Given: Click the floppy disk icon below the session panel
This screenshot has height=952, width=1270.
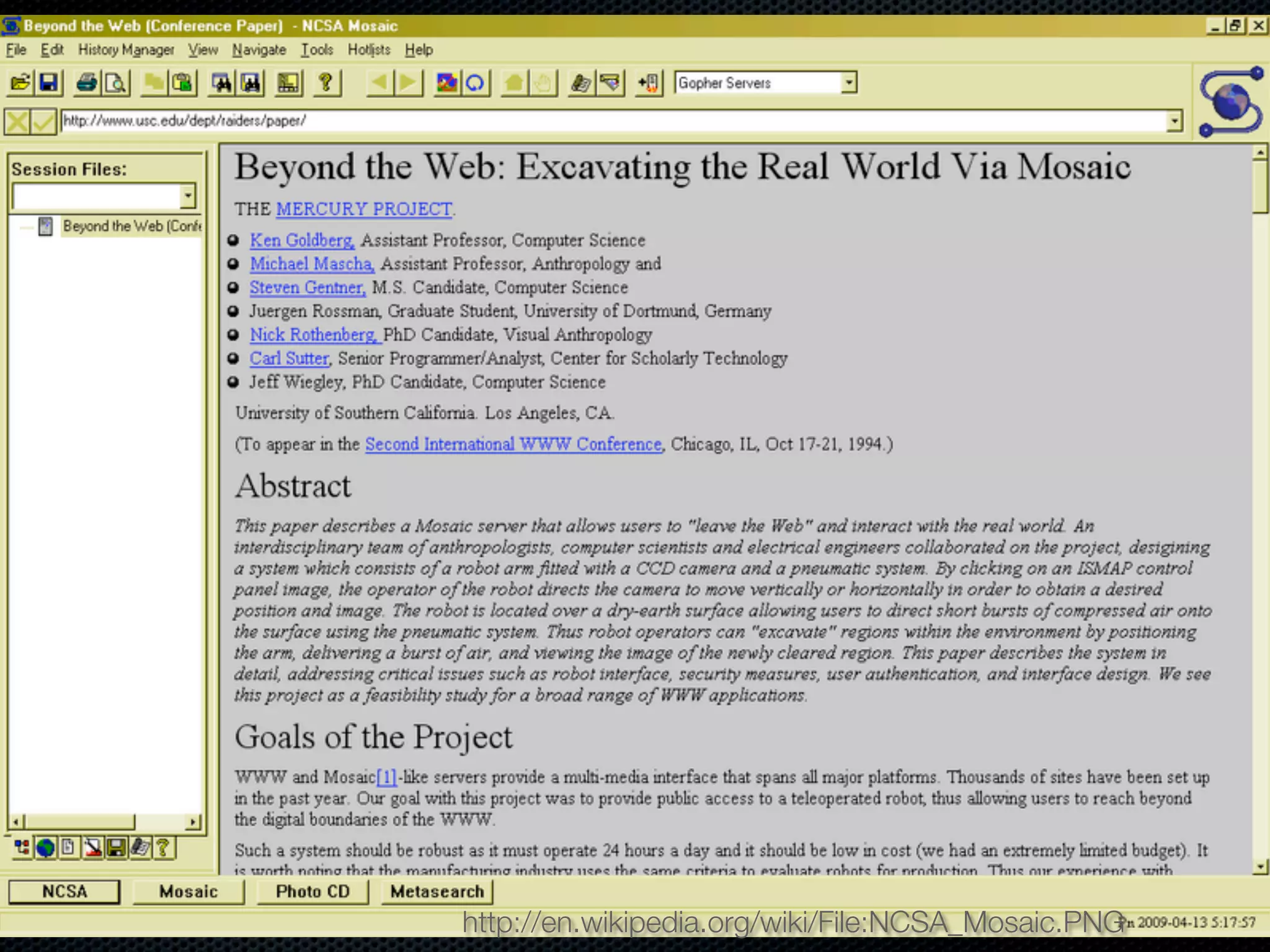Looking at the screenshot, I should 117,847.
